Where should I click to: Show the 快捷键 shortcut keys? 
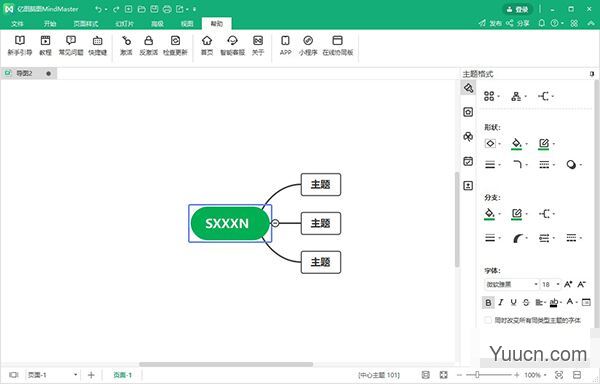[98, 46]
